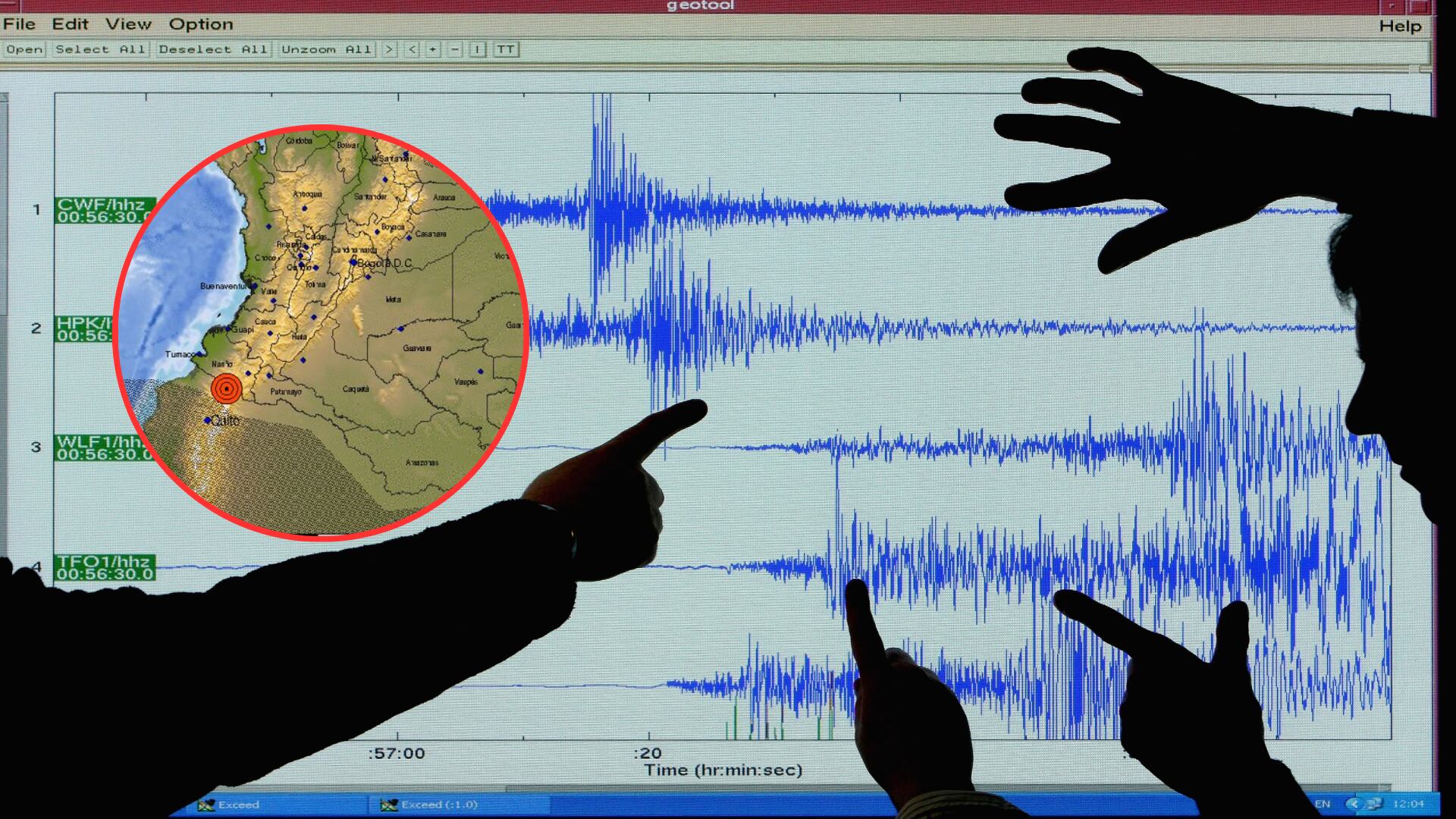
Task: Select the zoom in (+) tool
Action: (432, 49)
